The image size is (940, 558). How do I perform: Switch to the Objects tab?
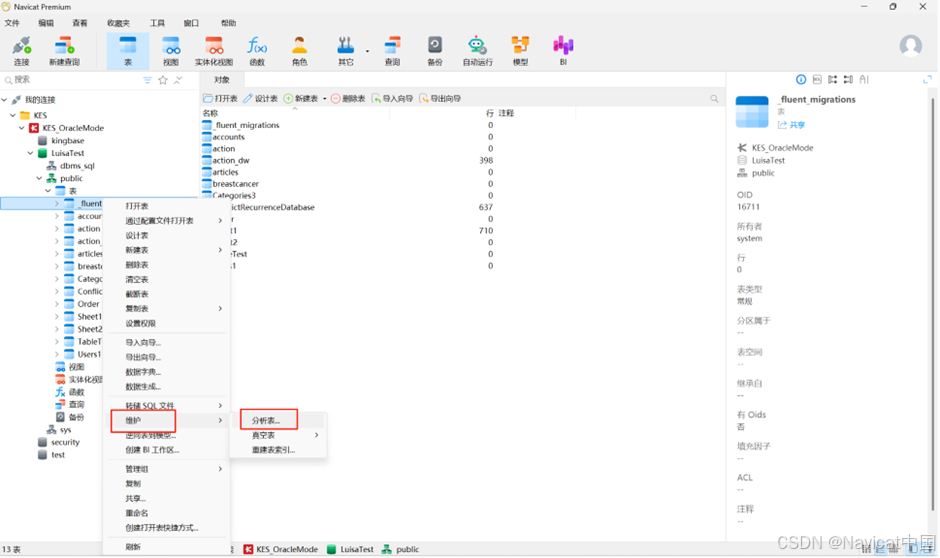(222, 80)
